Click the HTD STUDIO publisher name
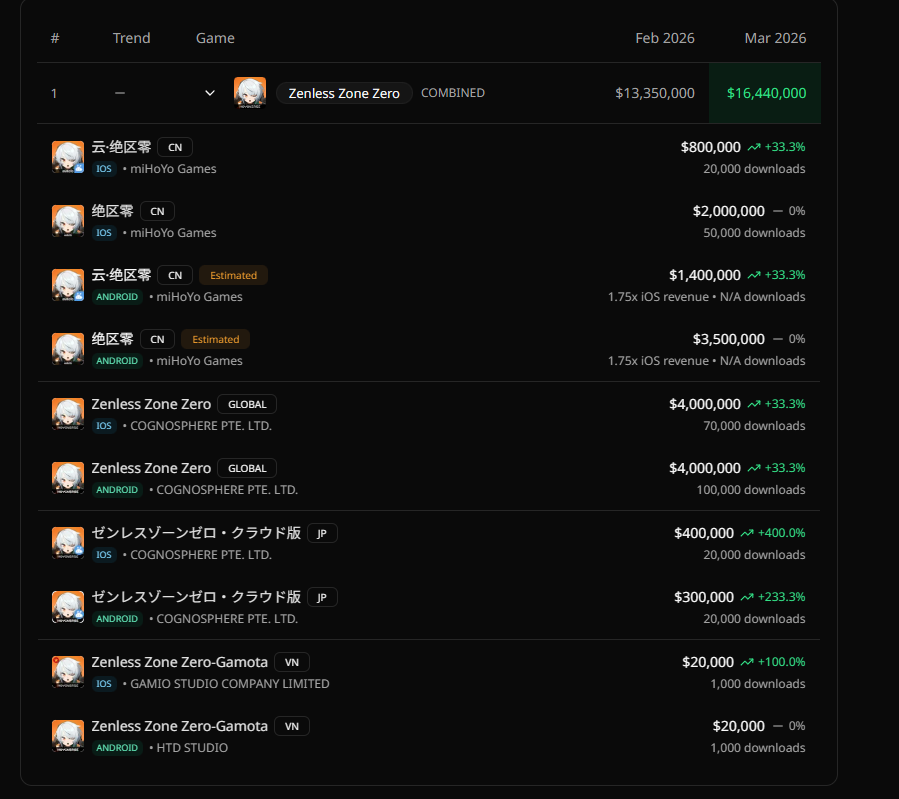Viewport: 899px width, 799px height. click(x=192, y=747)
